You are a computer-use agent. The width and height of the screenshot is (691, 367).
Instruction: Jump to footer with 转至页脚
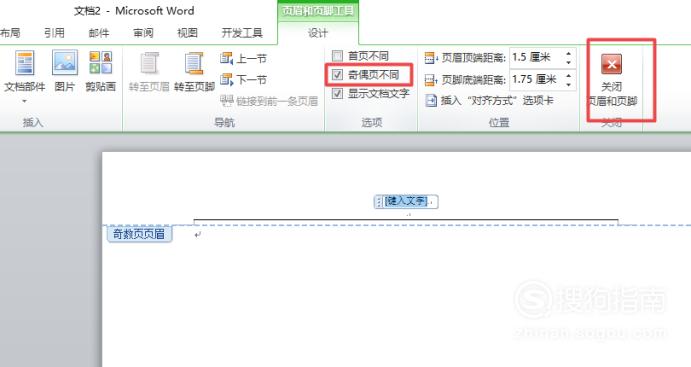pyautogui.click(x=194, y=72)
